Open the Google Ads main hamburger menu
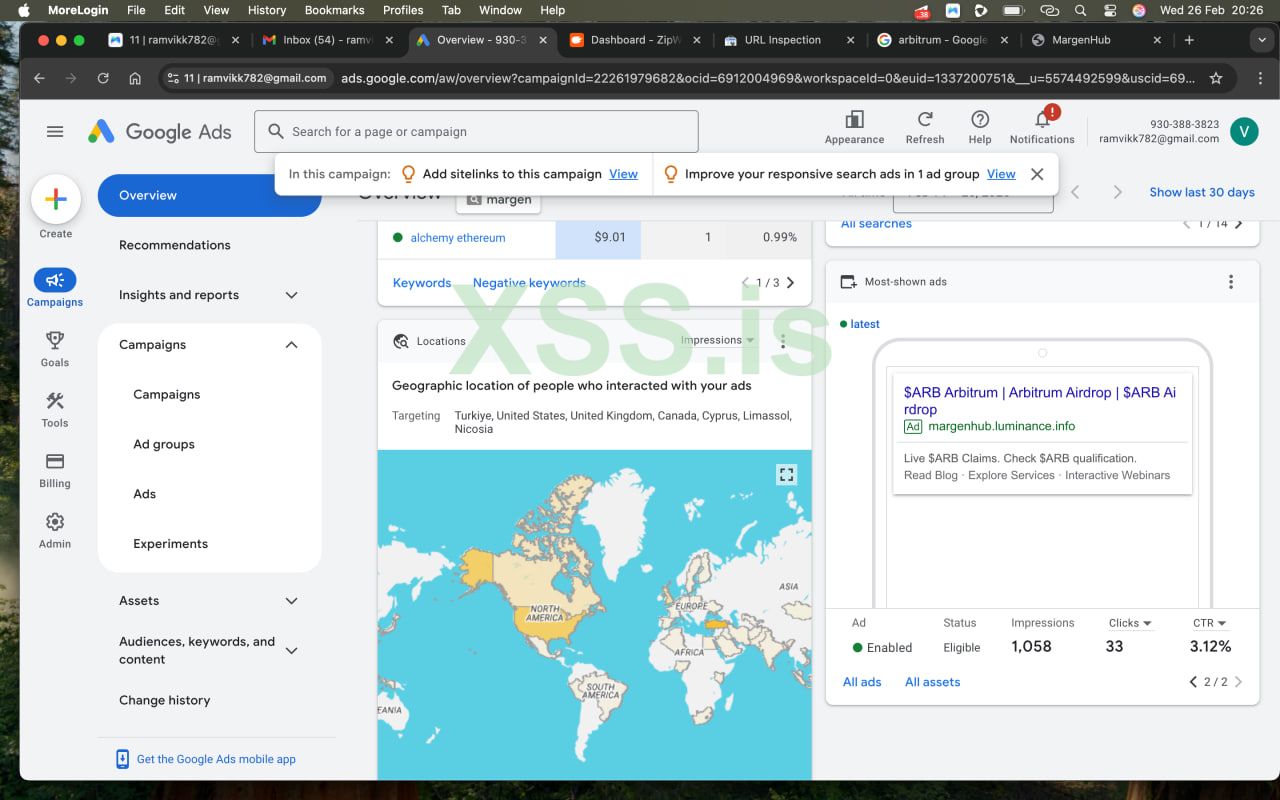Viewport: 1280px width, 800px height. pyautogui.click(x=55, y=132)
